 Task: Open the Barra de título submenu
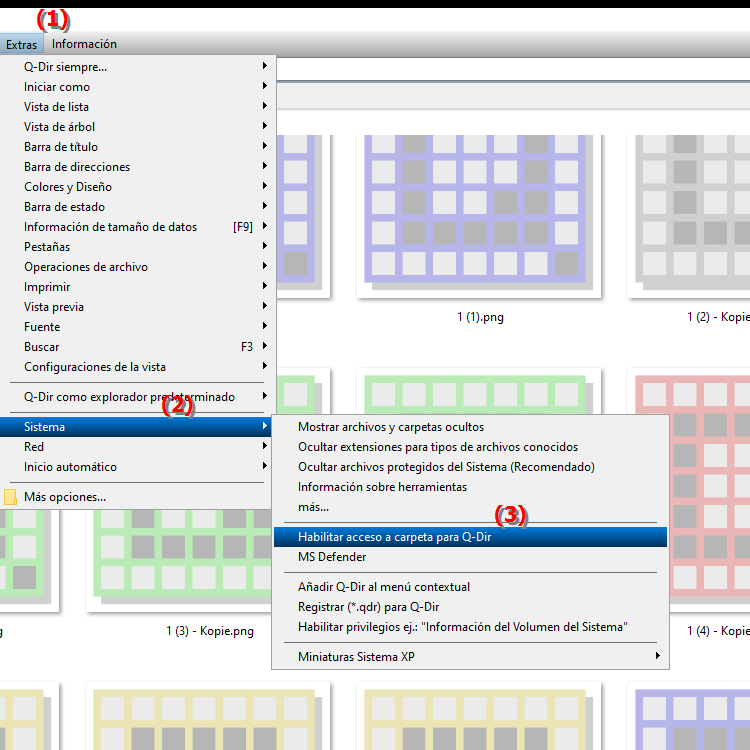138,147
